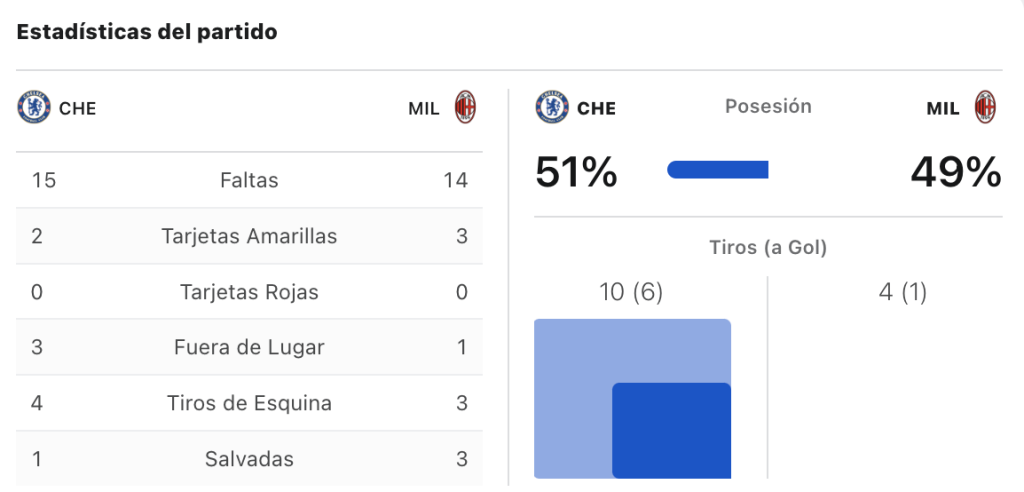This screenshot has width=1024, height=492.
Task: Click the Chelsea crest in stats table header
Action: 34,107
